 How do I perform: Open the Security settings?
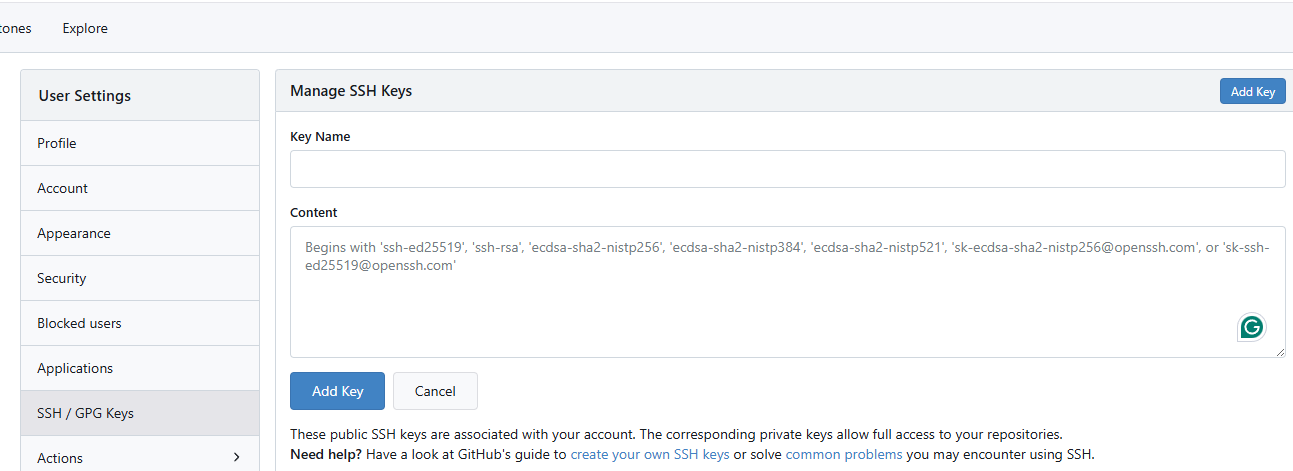click(62, 278)
